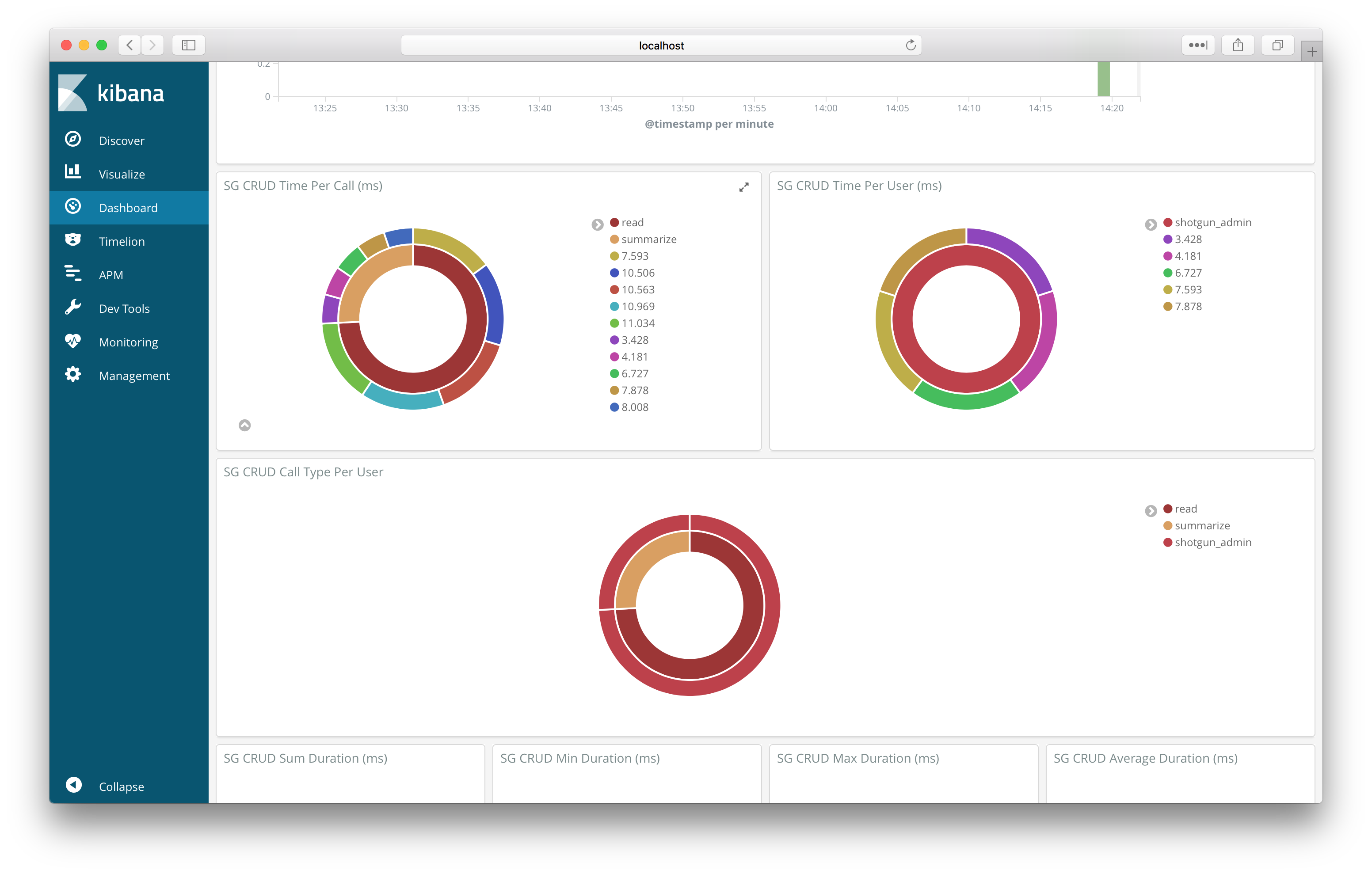The height and width of the screenshot is (874, 1372).
Task: Click the localhost address bar
Action: coord(661,45)
